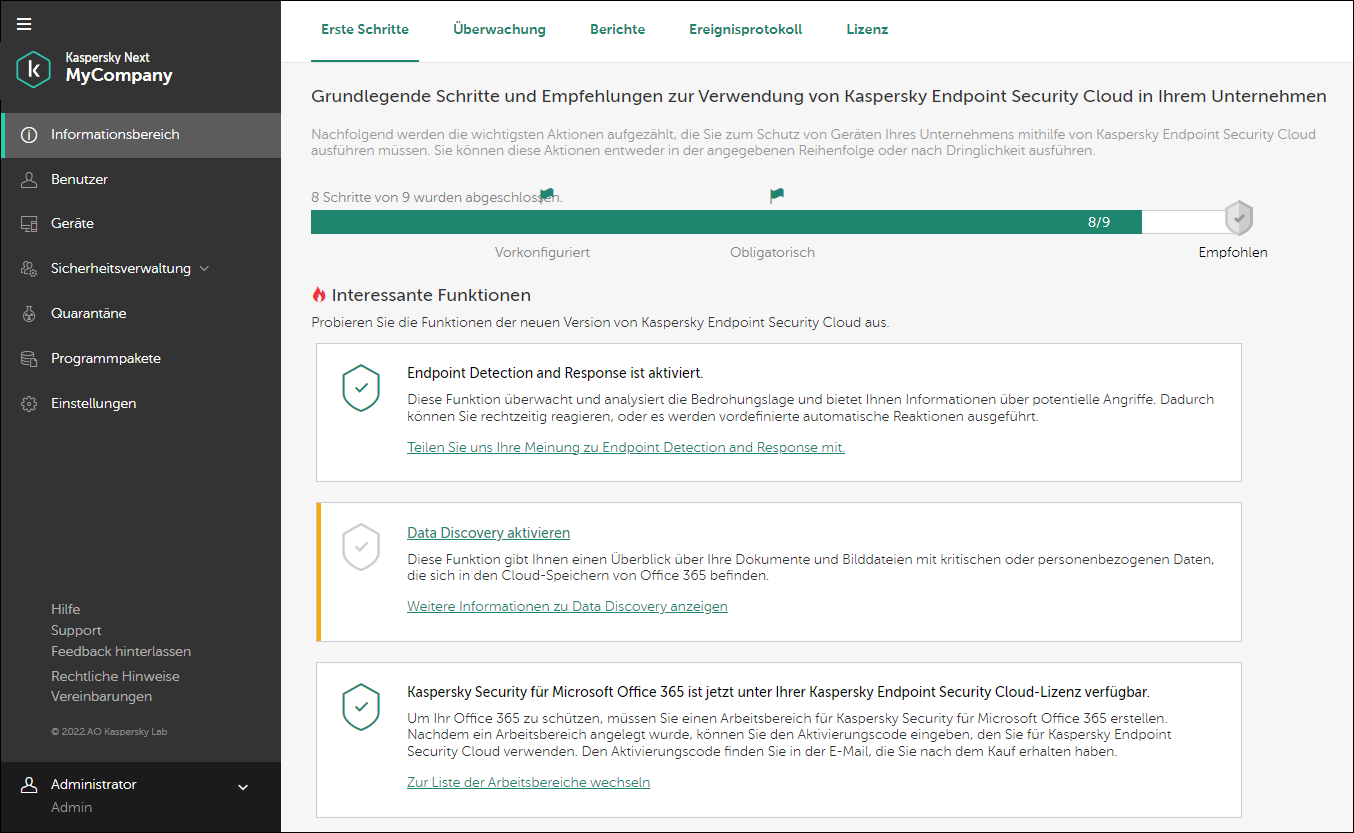Click the Administrator name in sidebar footer
The image size is (1354, 833).
click(x=94, y=785)
